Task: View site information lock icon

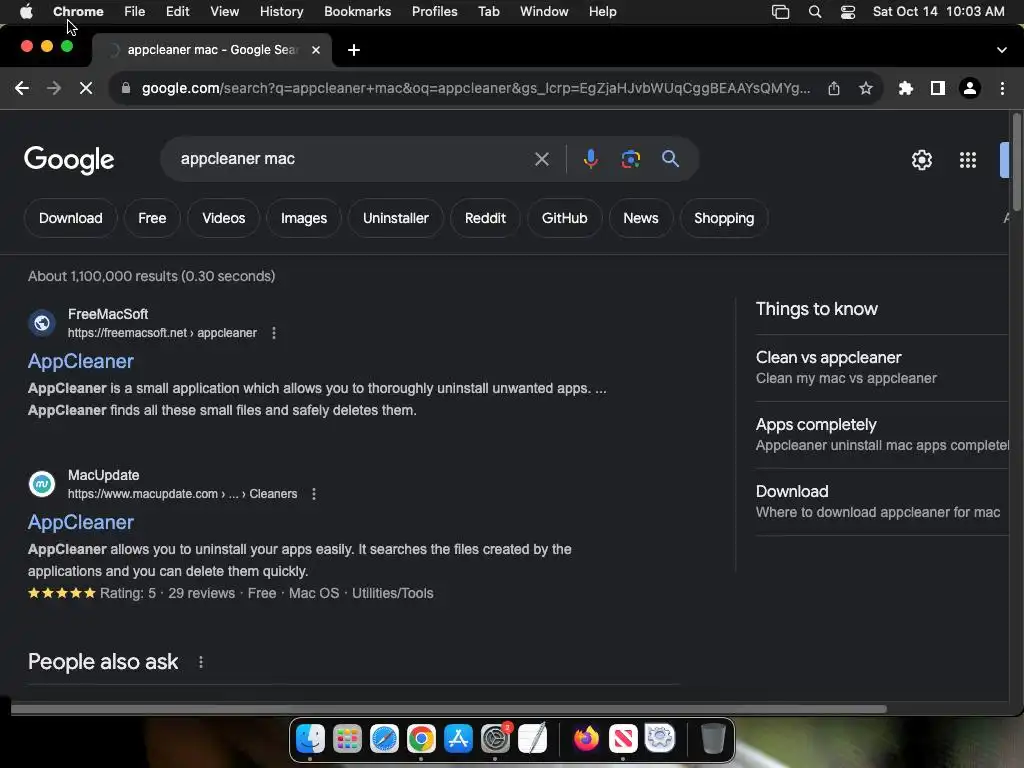Action: point(126,88)
